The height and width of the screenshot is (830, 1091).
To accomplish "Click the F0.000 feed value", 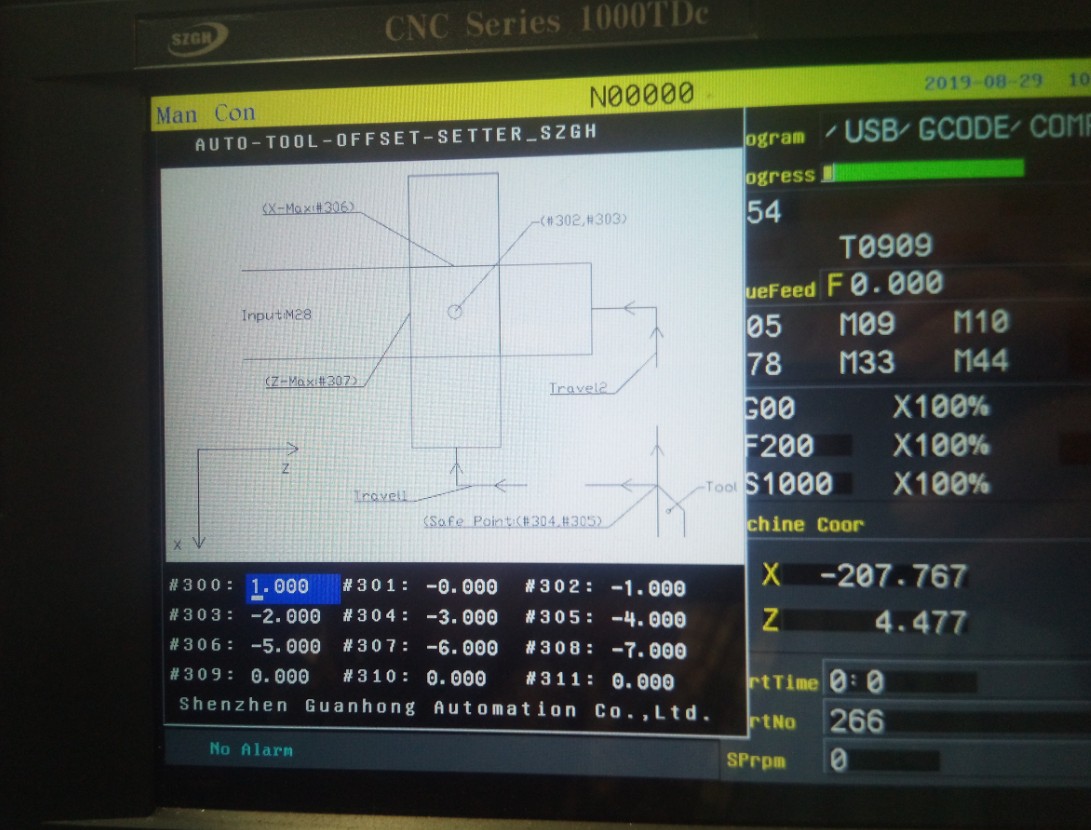I will tap(884, 284).
